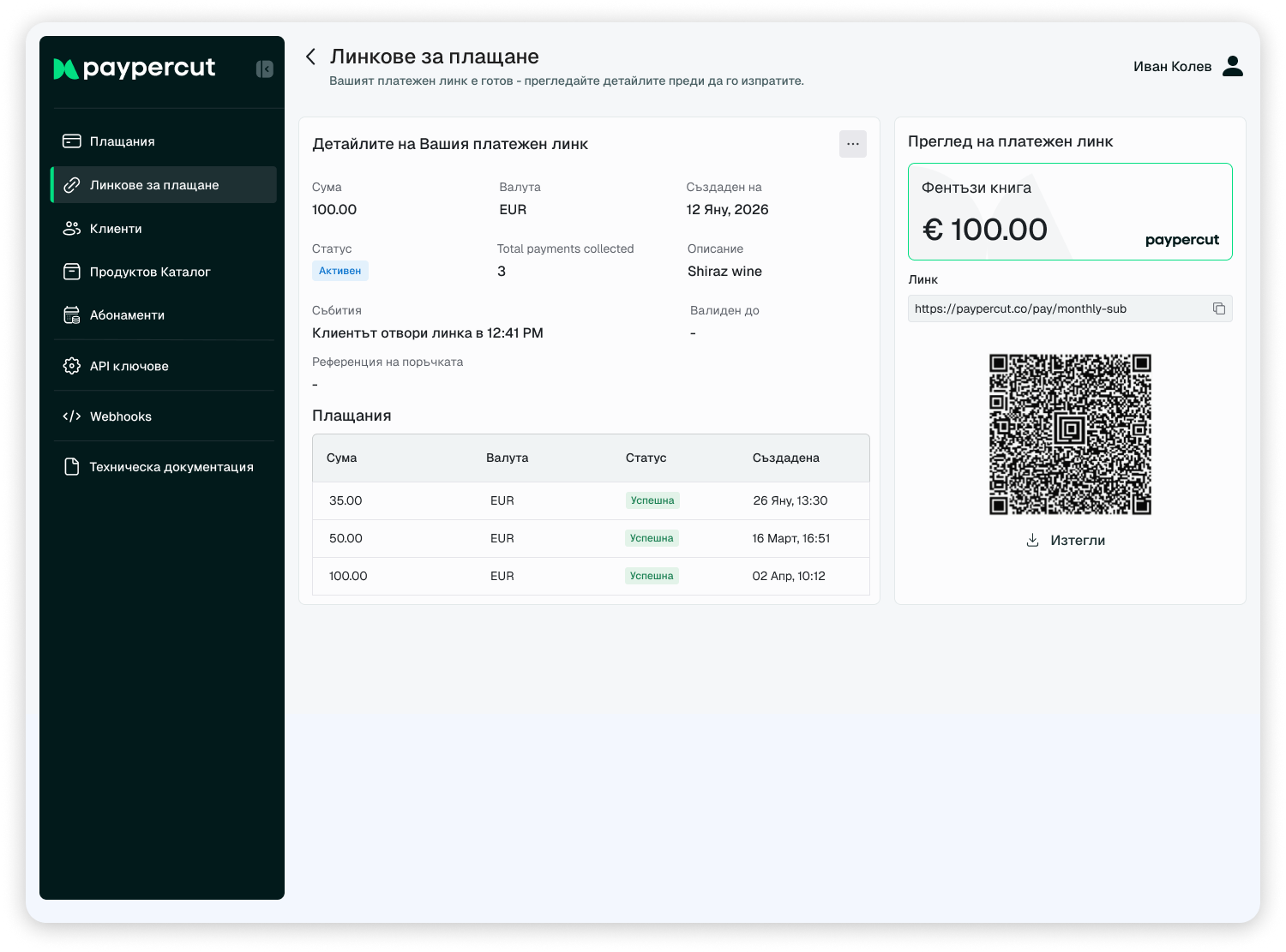Click the Валута column header in payments table

508,458
